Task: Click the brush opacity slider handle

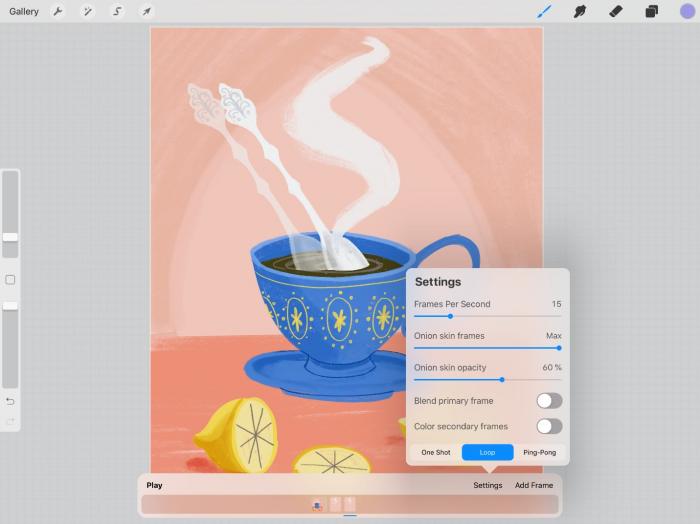Action: [x=10, y=306]
